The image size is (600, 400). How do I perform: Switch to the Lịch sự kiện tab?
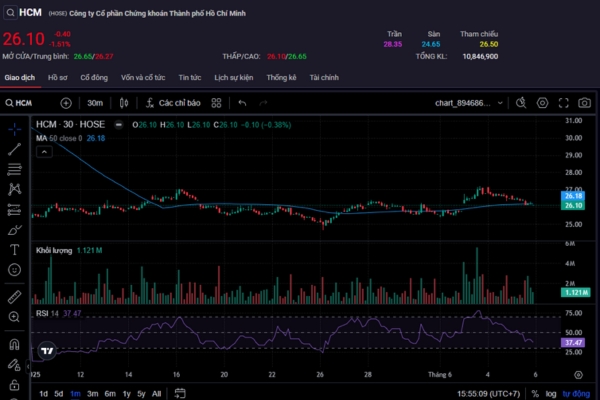tap(234, 78)
